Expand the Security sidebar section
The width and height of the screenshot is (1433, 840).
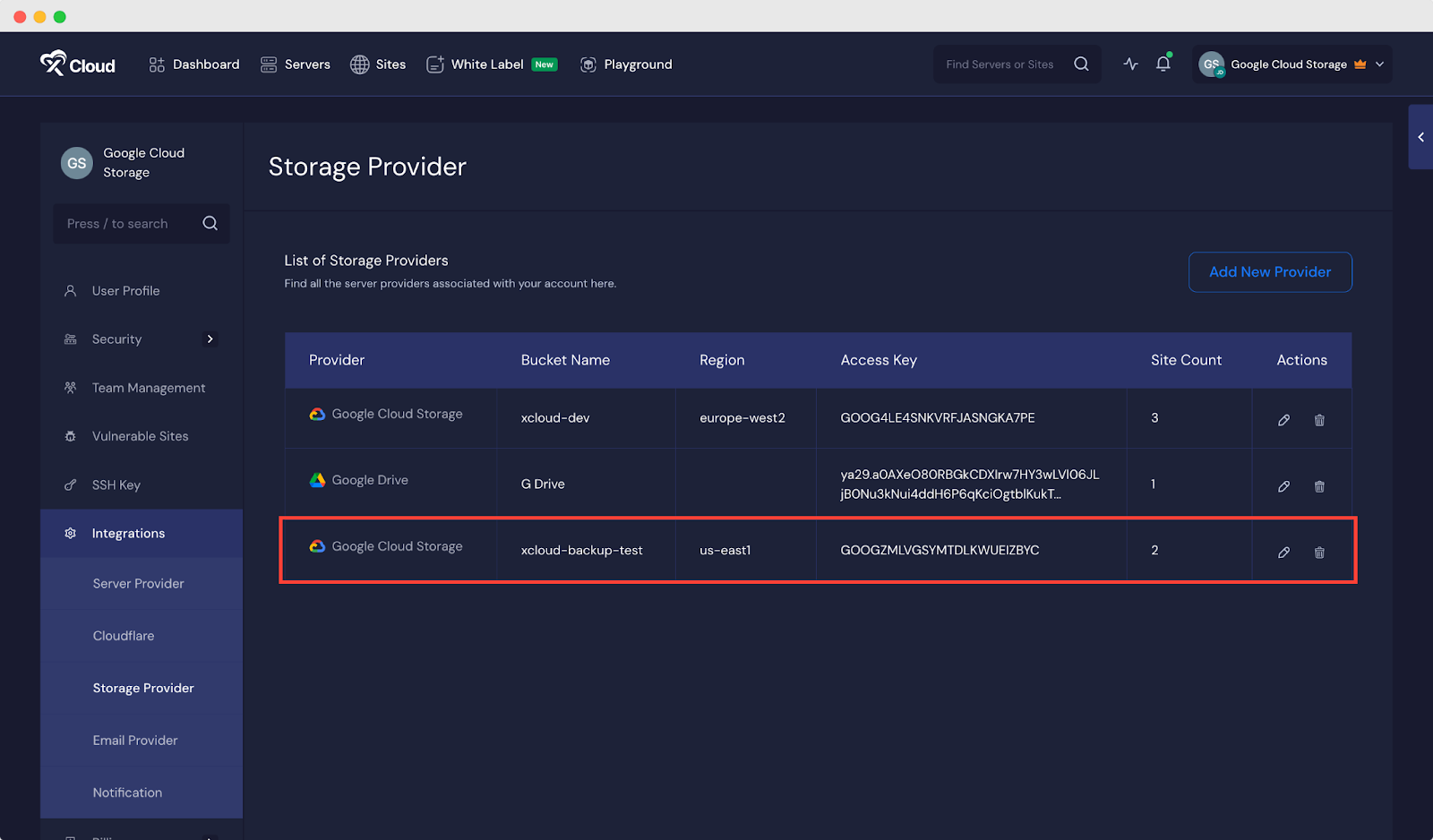pyautogui.click(x=210, y=339)
